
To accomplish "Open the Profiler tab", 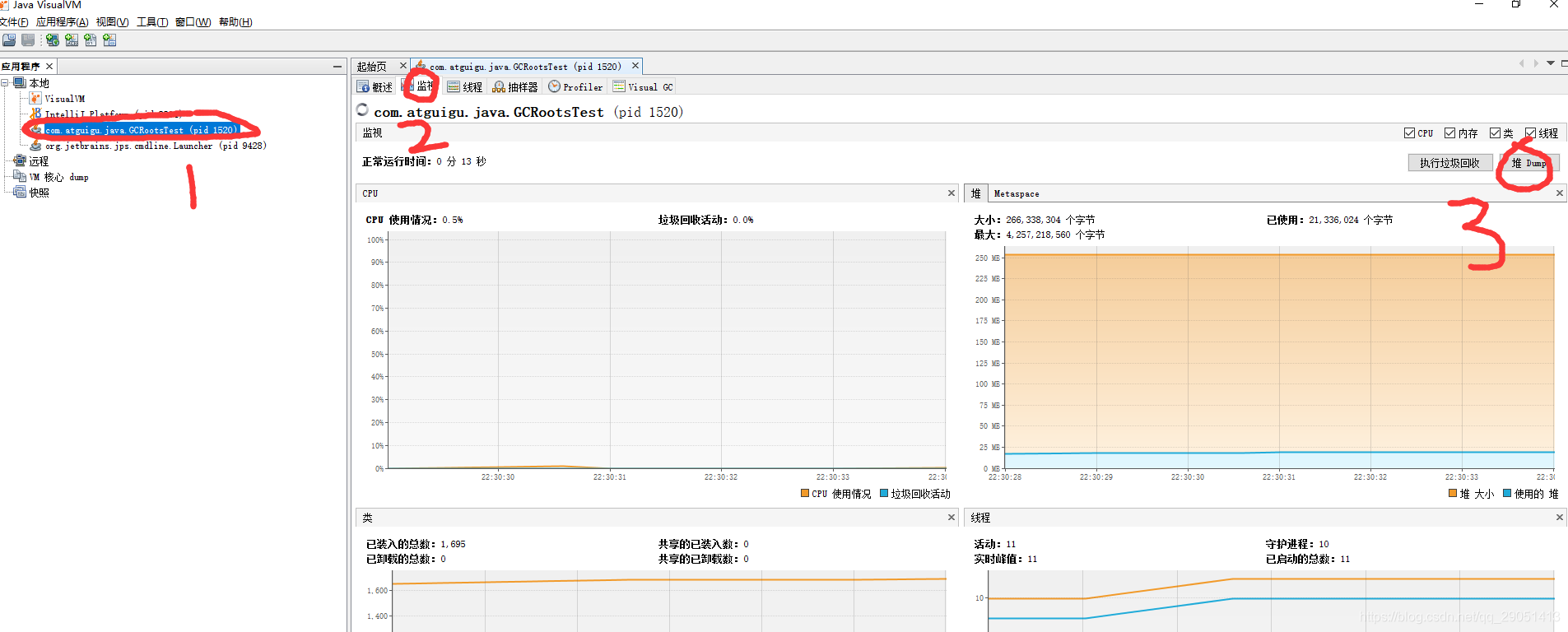I will pos(575,86).
